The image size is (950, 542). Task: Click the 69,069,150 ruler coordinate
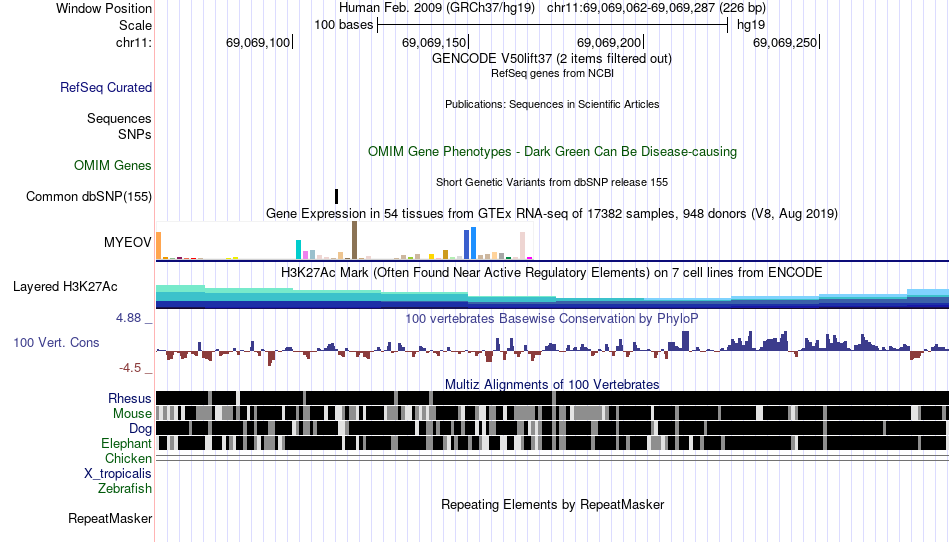434,42
